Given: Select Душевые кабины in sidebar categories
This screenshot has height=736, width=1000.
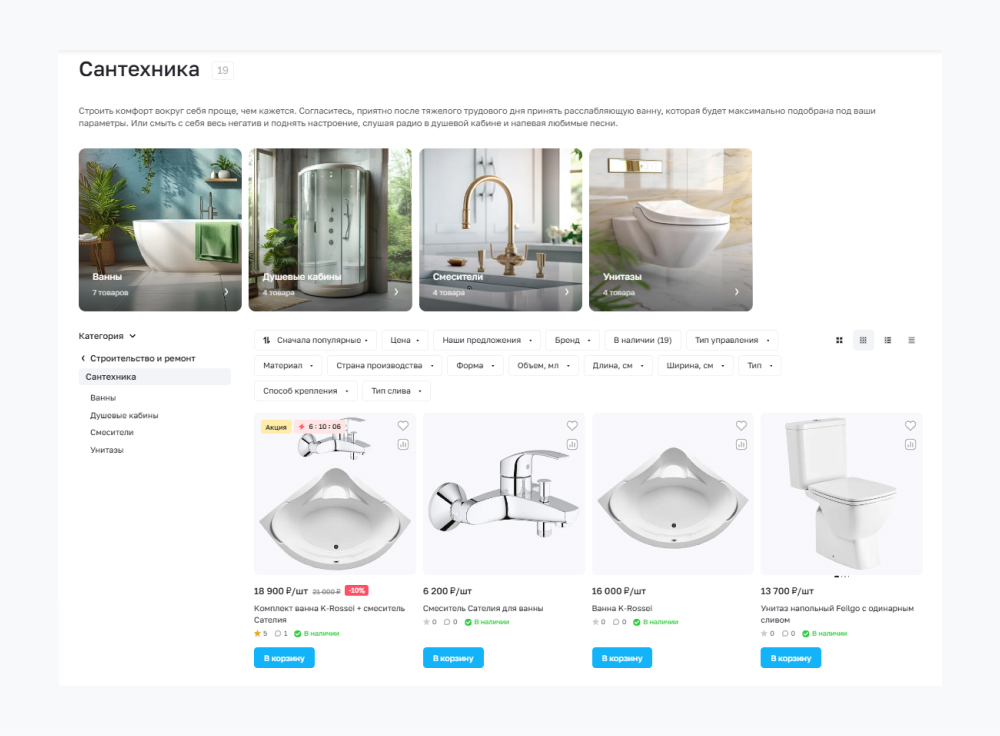Looking at the screenshot, I should tap(124, 415).
